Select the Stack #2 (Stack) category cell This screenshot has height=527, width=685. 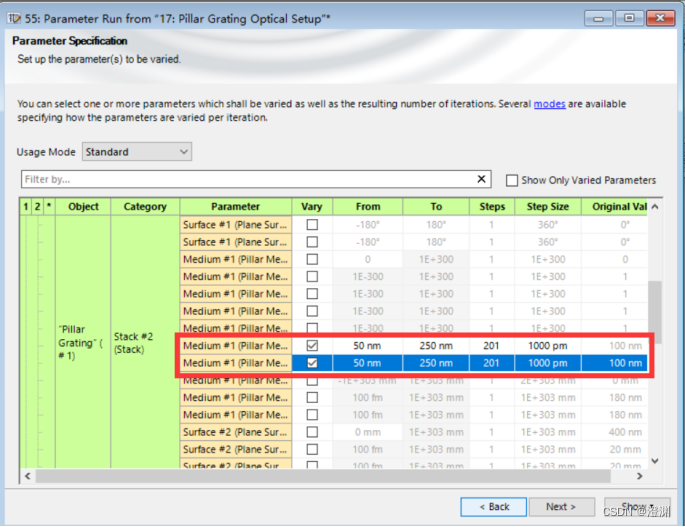(145, 342)
